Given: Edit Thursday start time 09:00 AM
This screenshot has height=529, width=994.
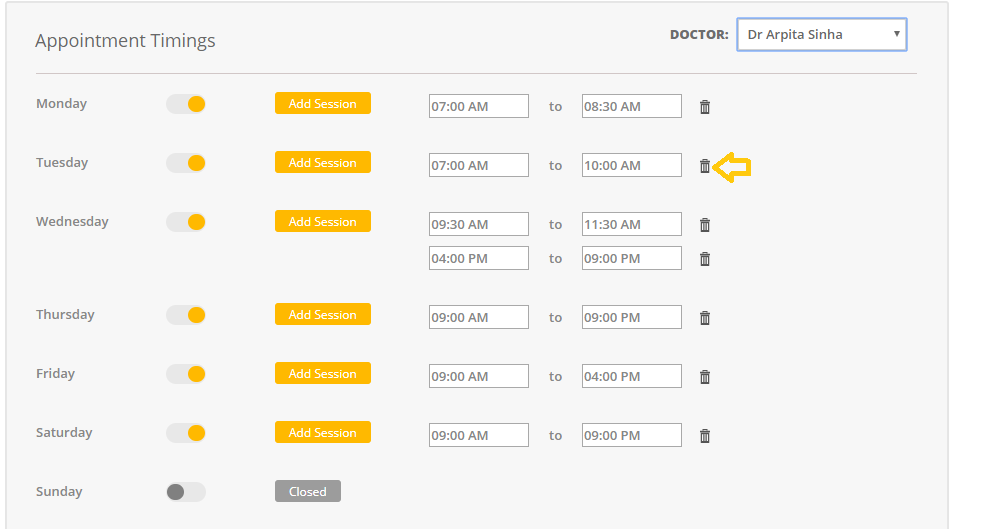Looking at the screenshot, I should click(x=479, y=317).
